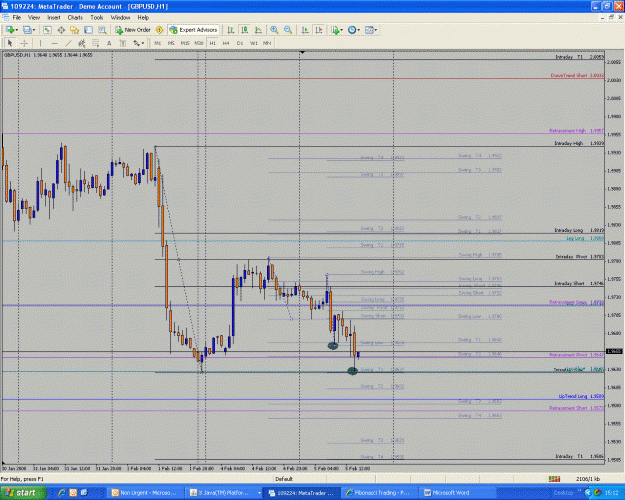Select the Cursor arrow tool

coord(10,43)
